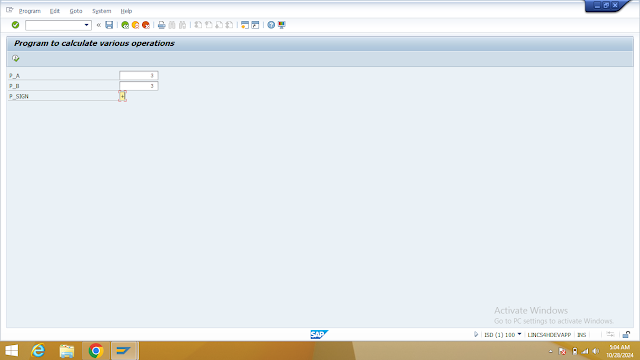Click the green Back icon
Image resolution: width=640 pixels, height=360 pixels.
pos(125,25)
